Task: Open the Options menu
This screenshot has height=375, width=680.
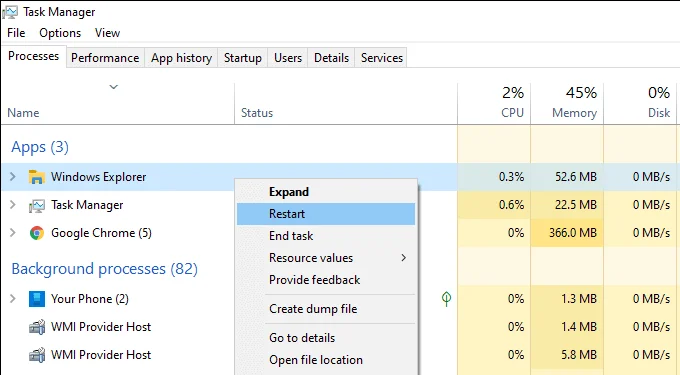Action: pos(60,33)
